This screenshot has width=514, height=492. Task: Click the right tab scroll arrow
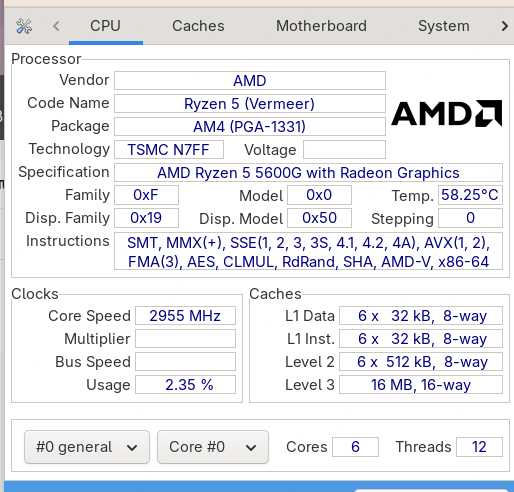point(505,26)
